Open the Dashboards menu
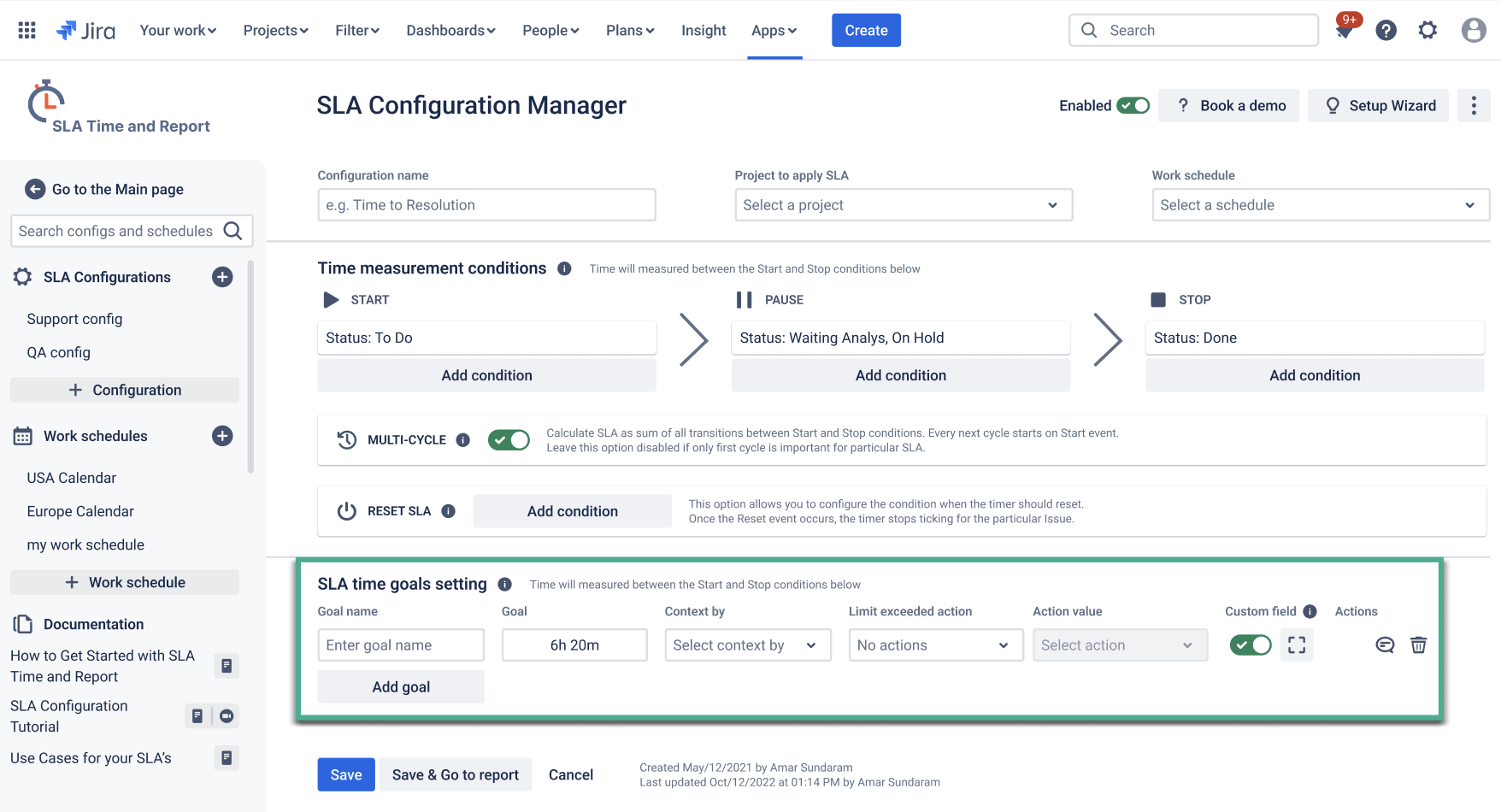Image resolution: width=1501 pixels, height=812 pixels. 450,30
